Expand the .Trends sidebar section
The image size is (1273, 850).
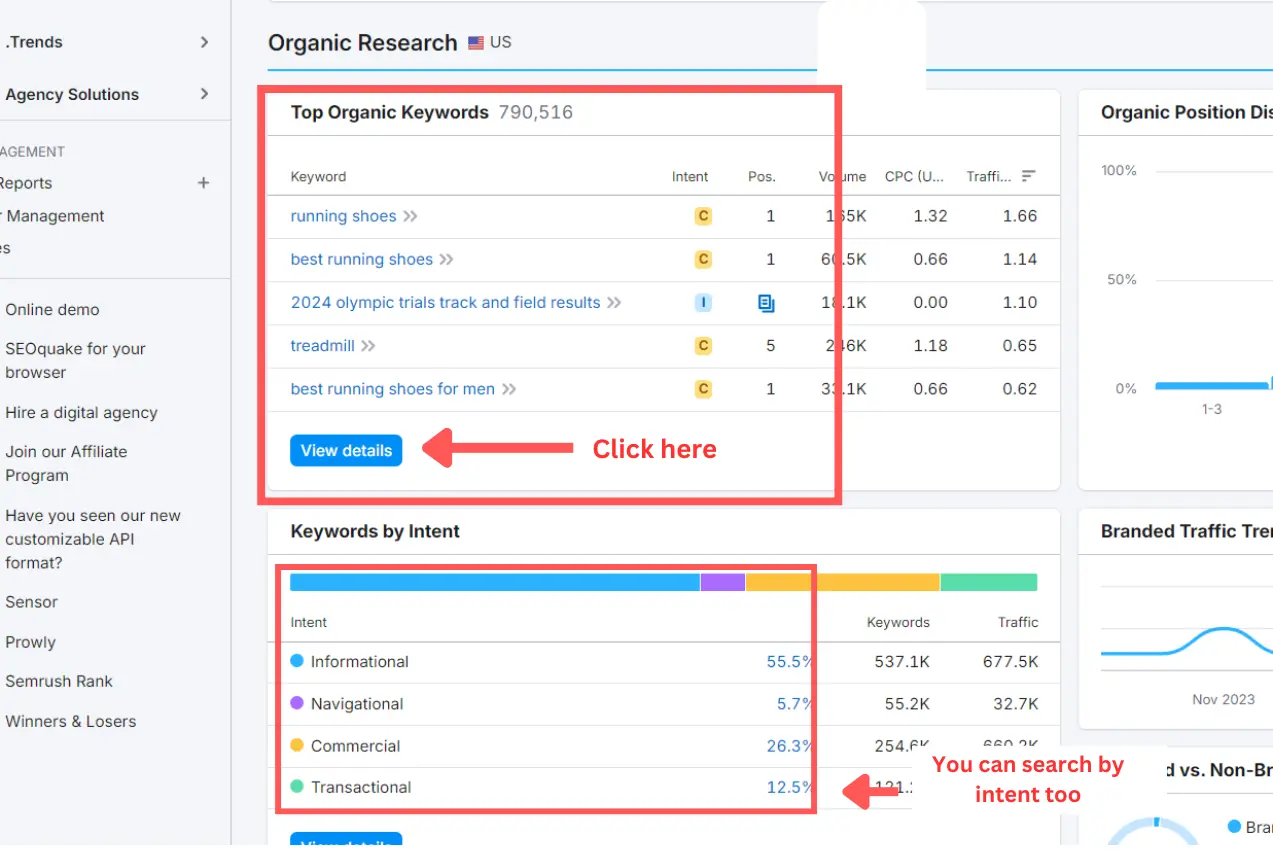[204, 42]
